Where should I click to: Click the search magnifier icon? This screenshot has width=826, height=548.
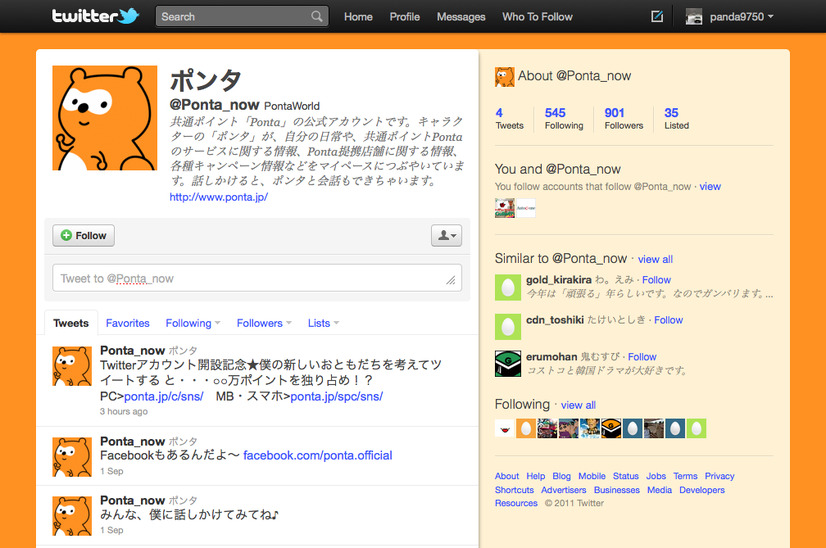(x=317, y=16)
